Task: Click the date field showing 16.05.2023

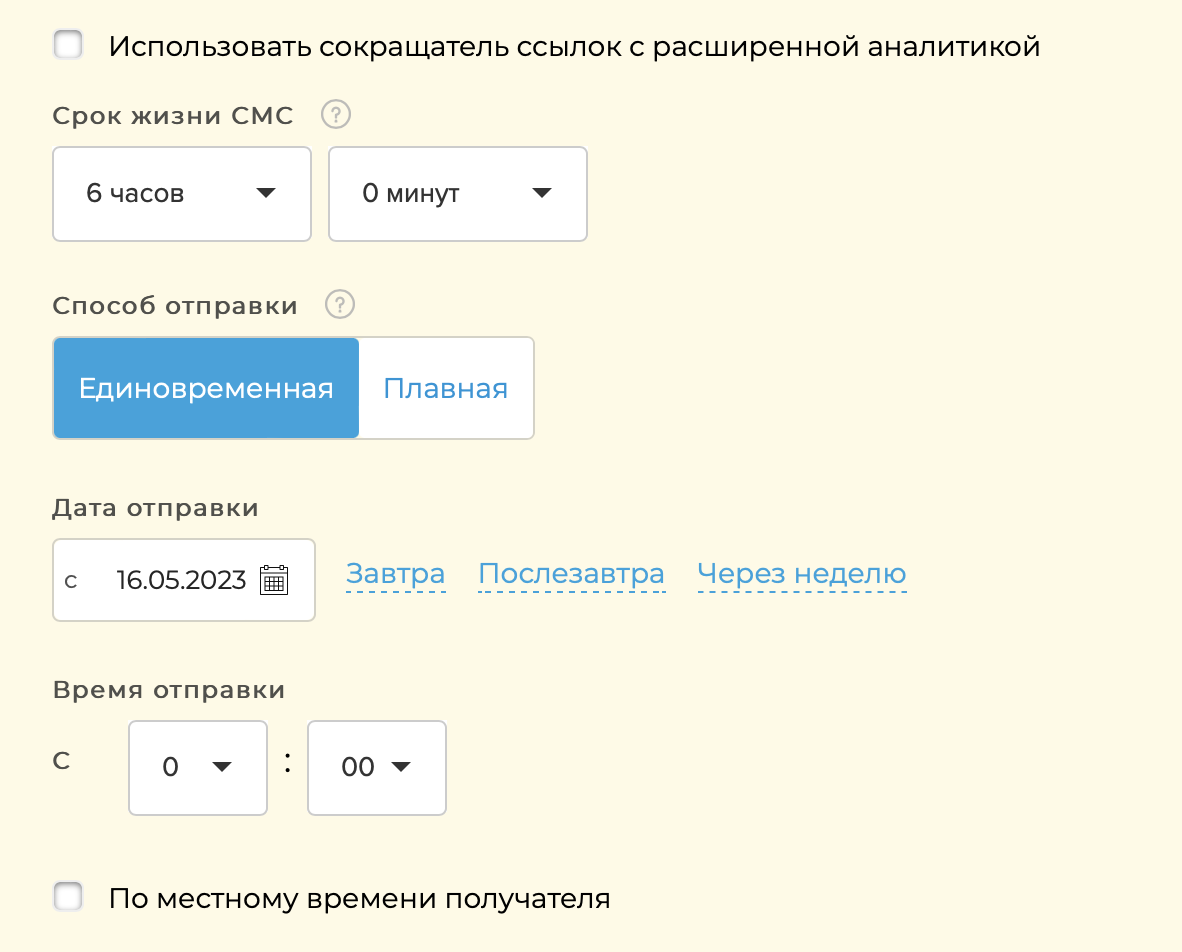Action: point(180,580)
